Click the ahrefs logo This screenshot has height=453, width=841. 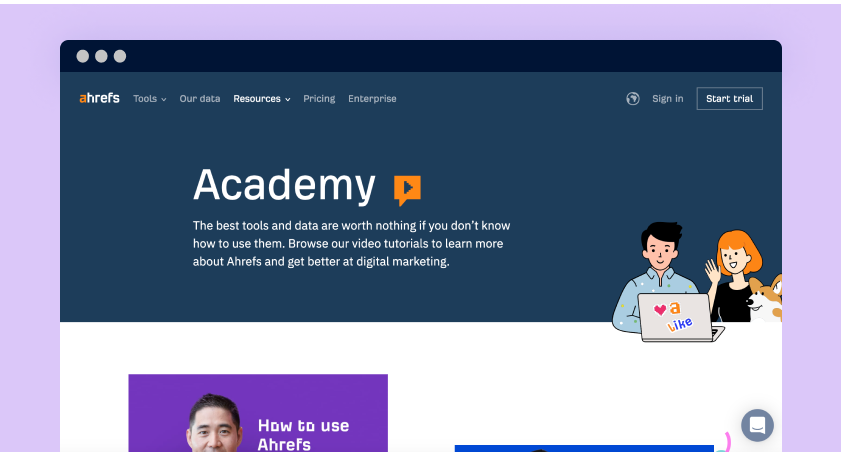coord(99,98)
